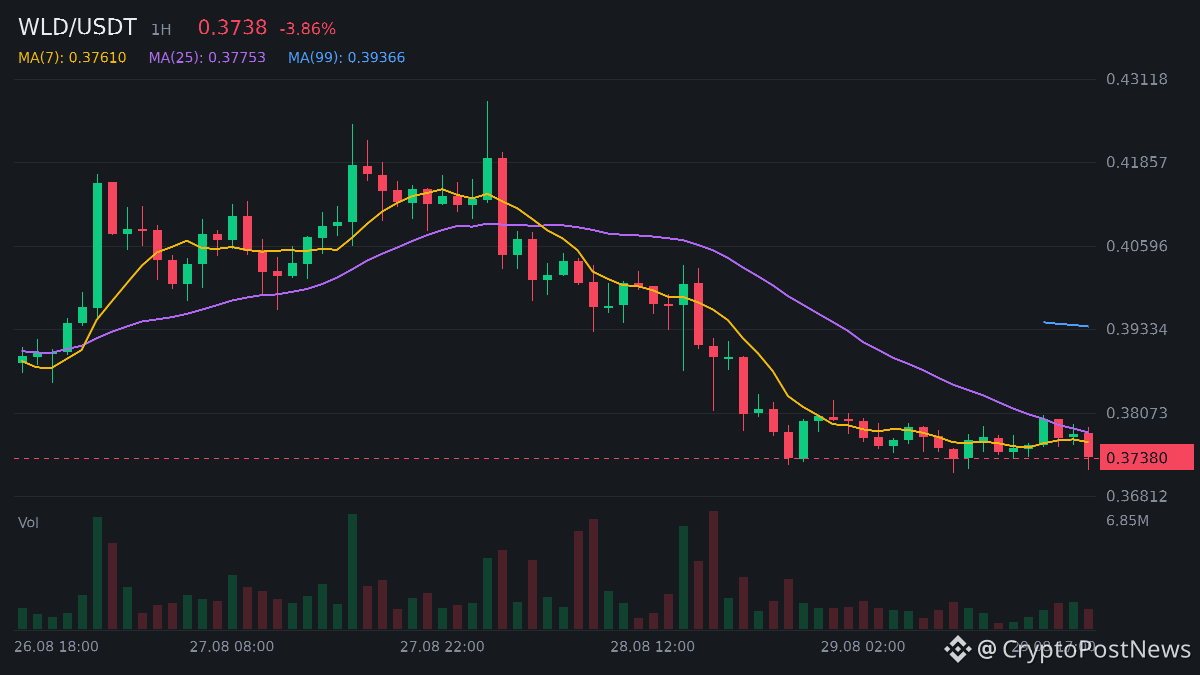Screen dimensions: 1200x675
Task: Select the MA(7): 0.37610 indicator label
Action: 72,58
